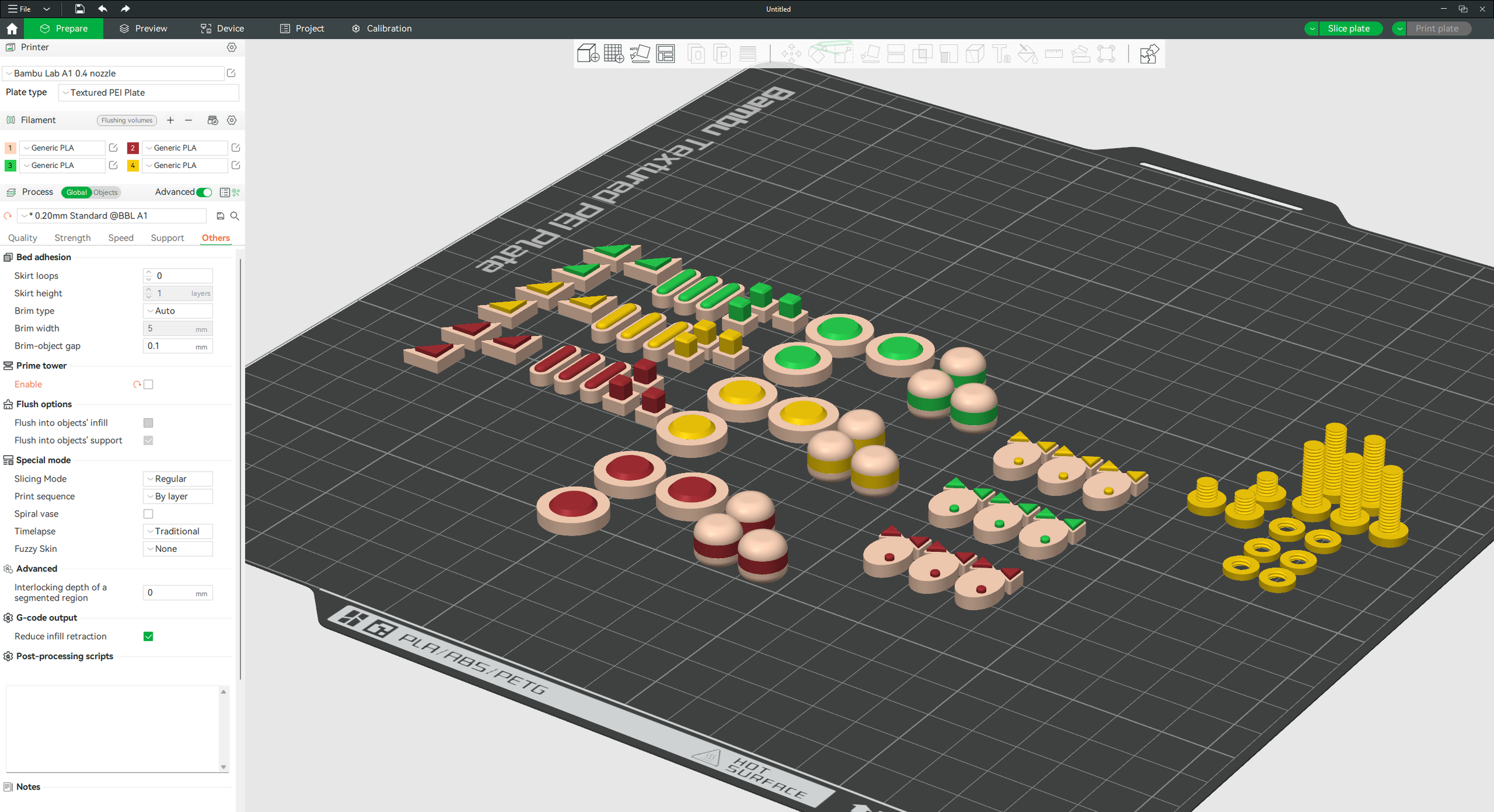This screenshot has width=1494, height=812.
Task: Switch process scope to Objects
Action: click(106, 192)
